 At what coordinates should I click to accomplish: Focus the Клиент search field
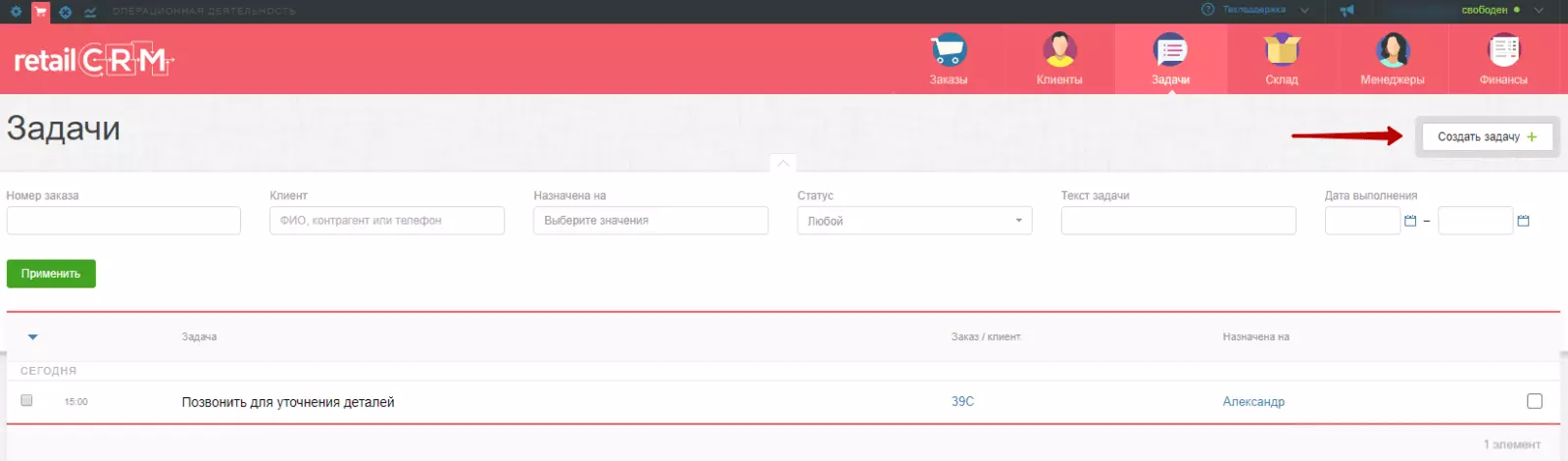click(x=387, y=221)
